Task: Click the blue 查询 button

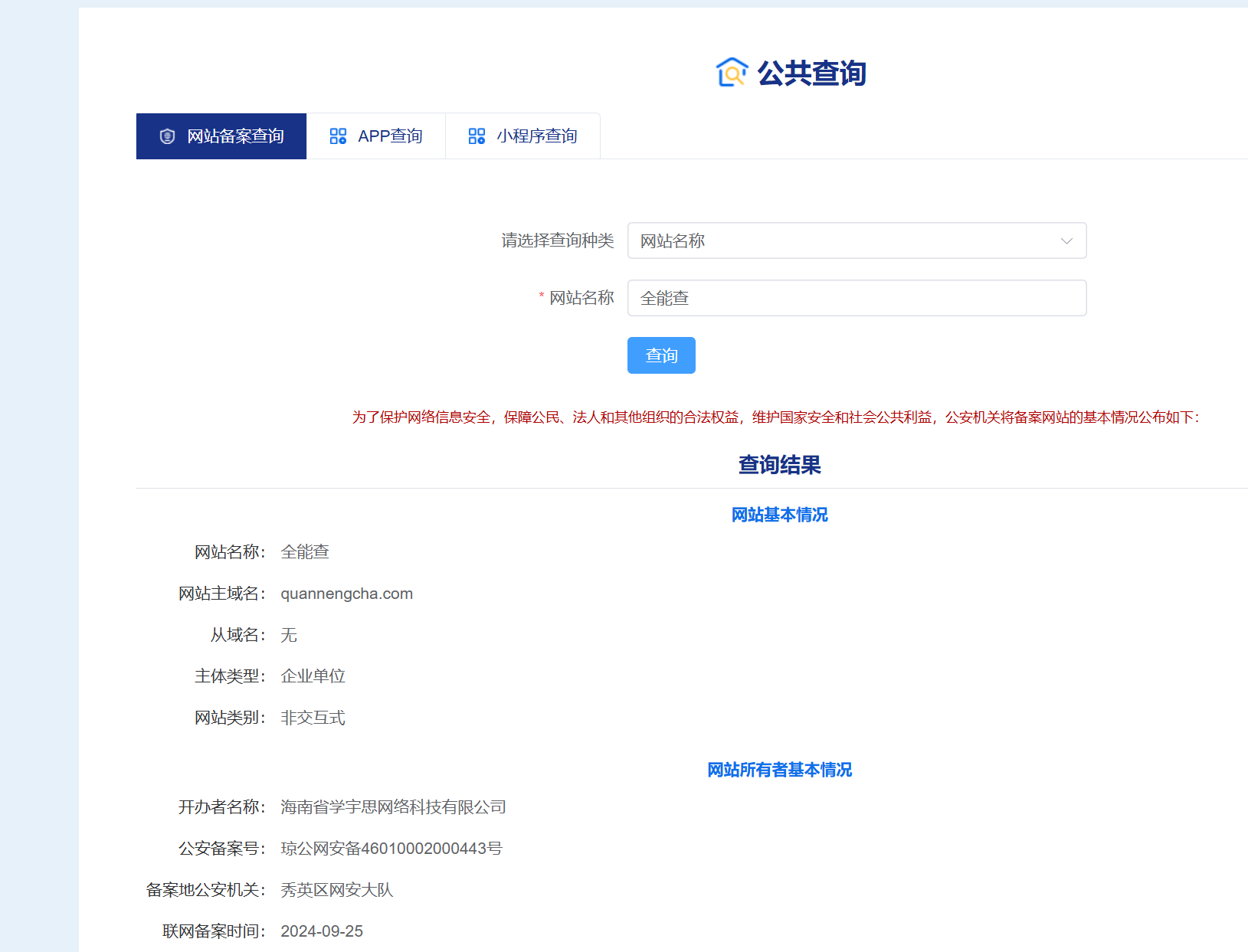Action: coord(661,355)
